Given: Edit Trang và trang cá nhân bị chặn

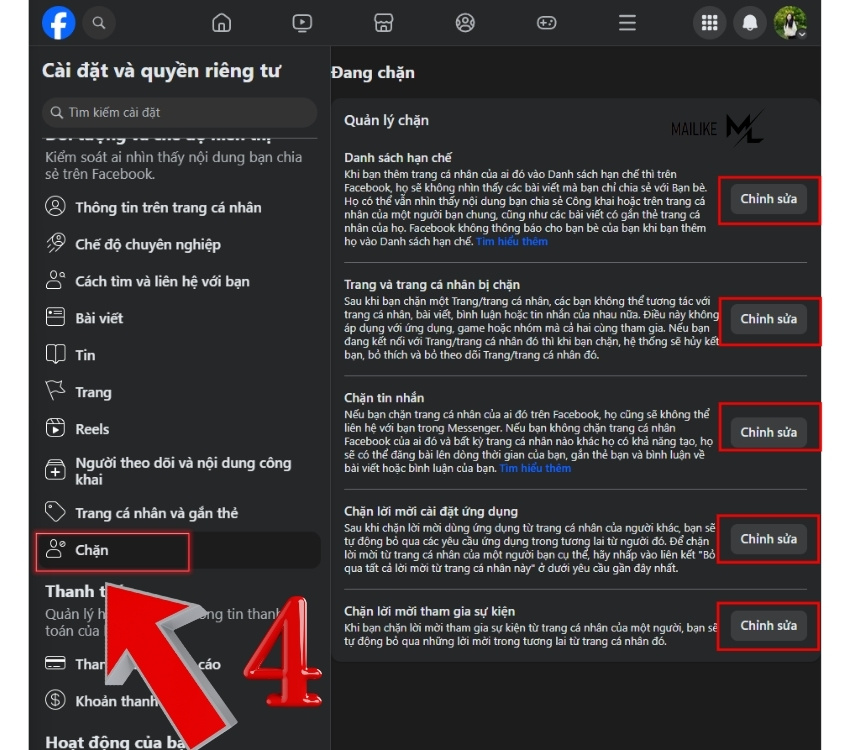Looking at the screenshot, I should coord(769,319).
